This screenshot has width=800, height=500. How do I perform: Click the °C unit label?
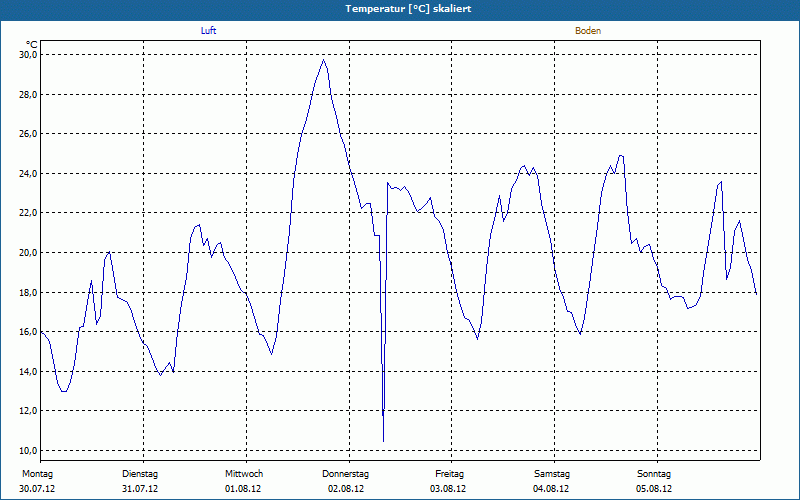[32, 45]
